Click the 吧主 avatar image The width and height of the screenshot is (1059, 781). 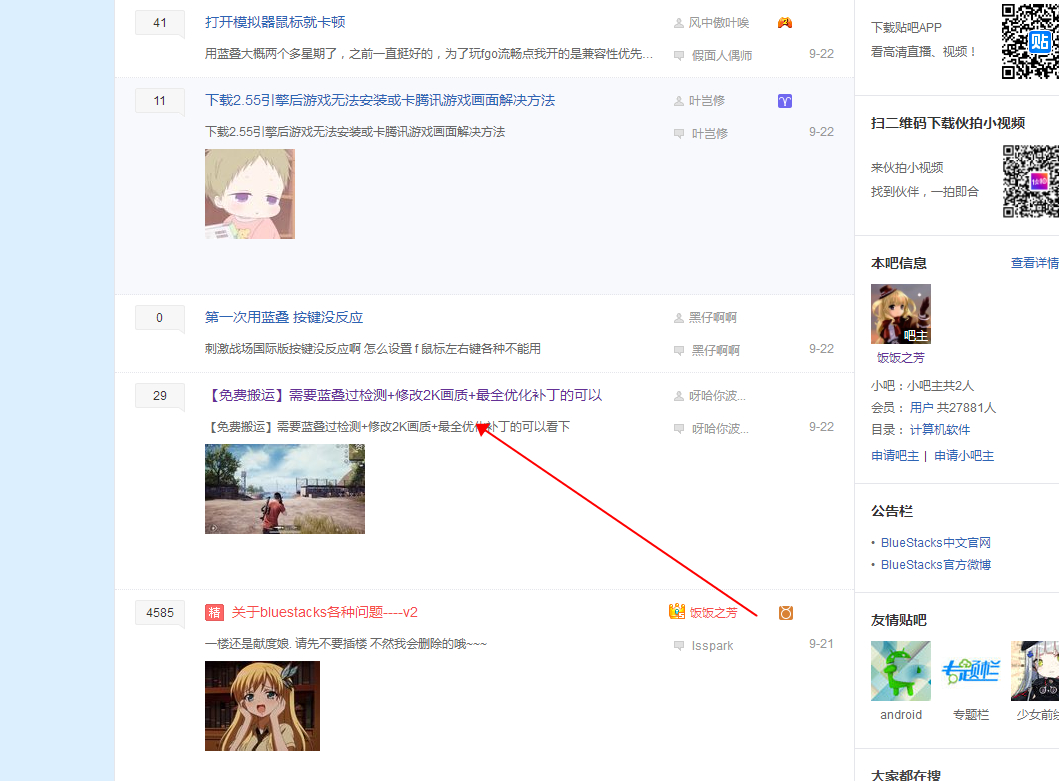click(901, 314)
